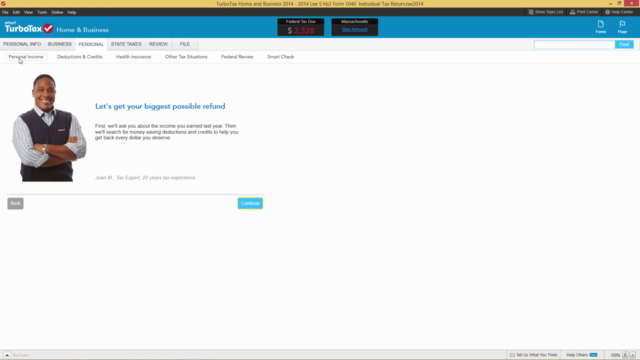The width and height of the screenshot is (640, 360).
Task: Click the Massachusetts See Amount link
Action: 355,29
